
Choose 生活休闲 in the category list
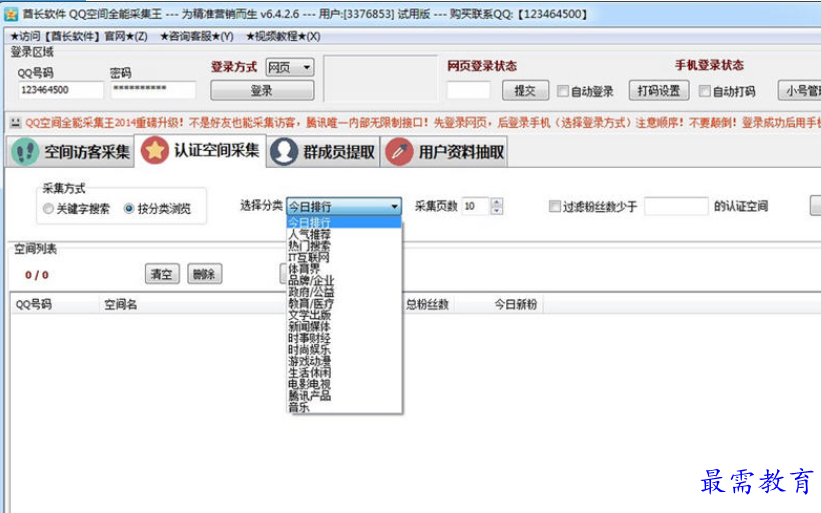[344, 372]
